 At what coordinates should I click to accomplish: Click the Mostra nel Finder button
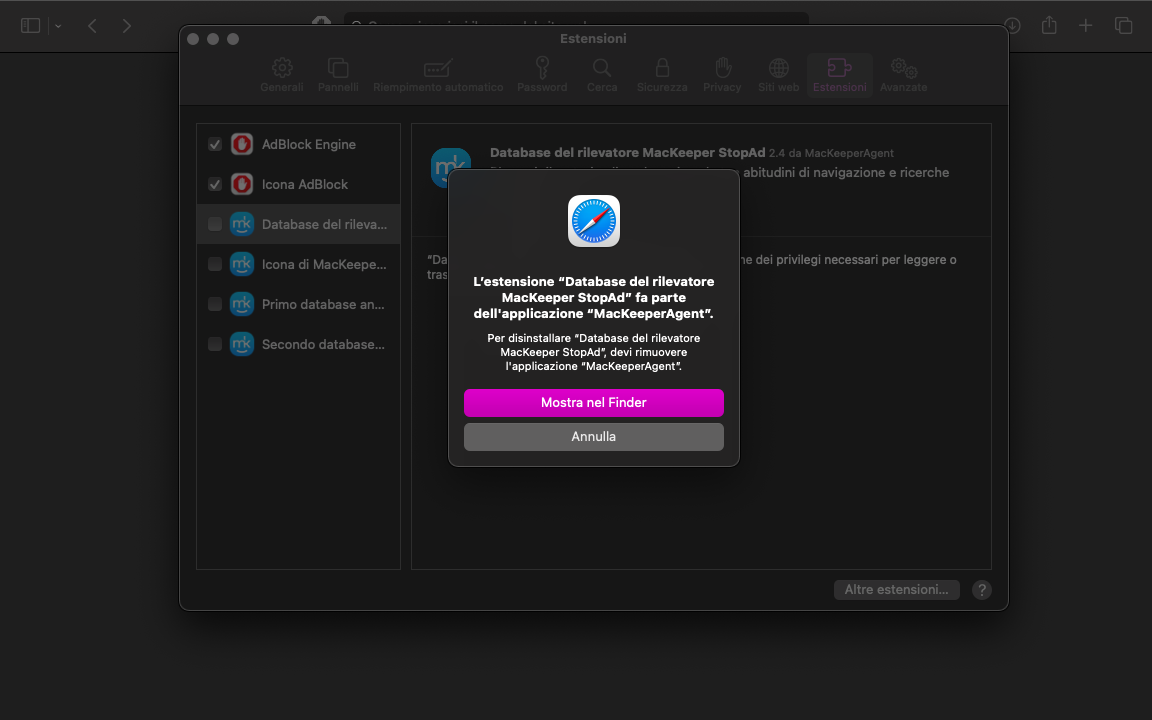pos(593,403)
